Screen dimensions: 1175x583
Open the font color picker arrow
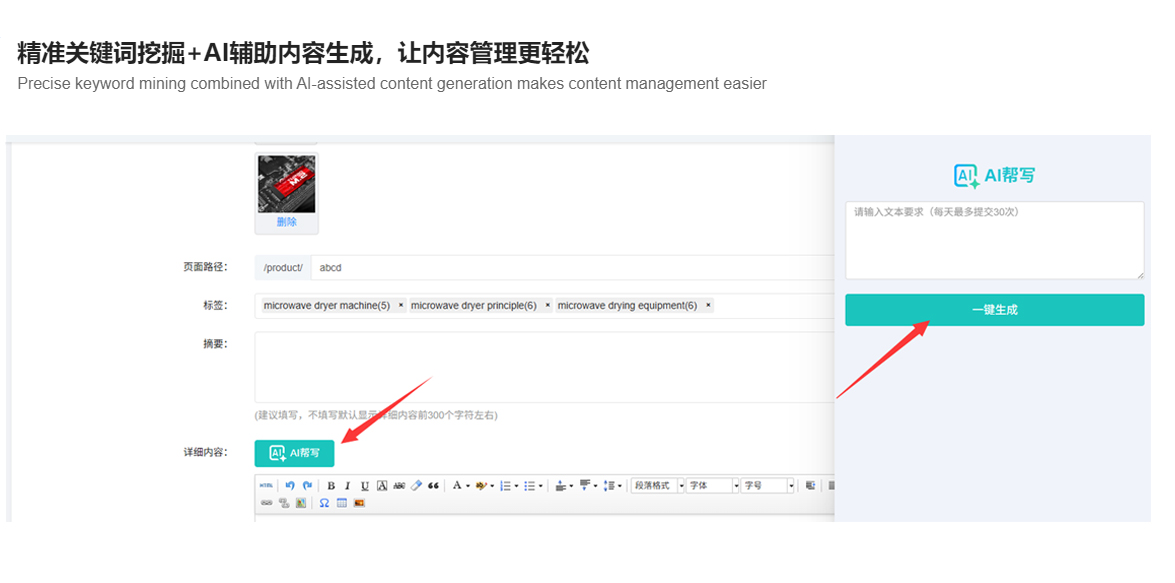coord(468,486)
